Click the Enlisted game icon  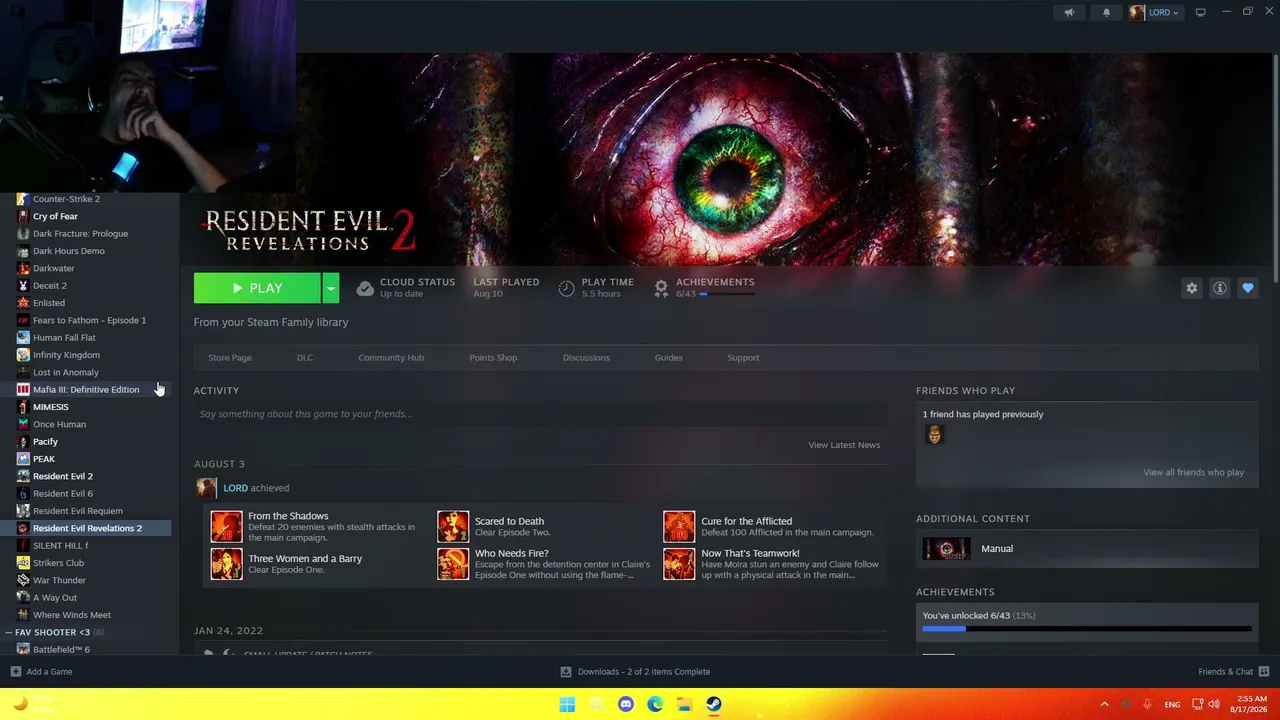23,303
